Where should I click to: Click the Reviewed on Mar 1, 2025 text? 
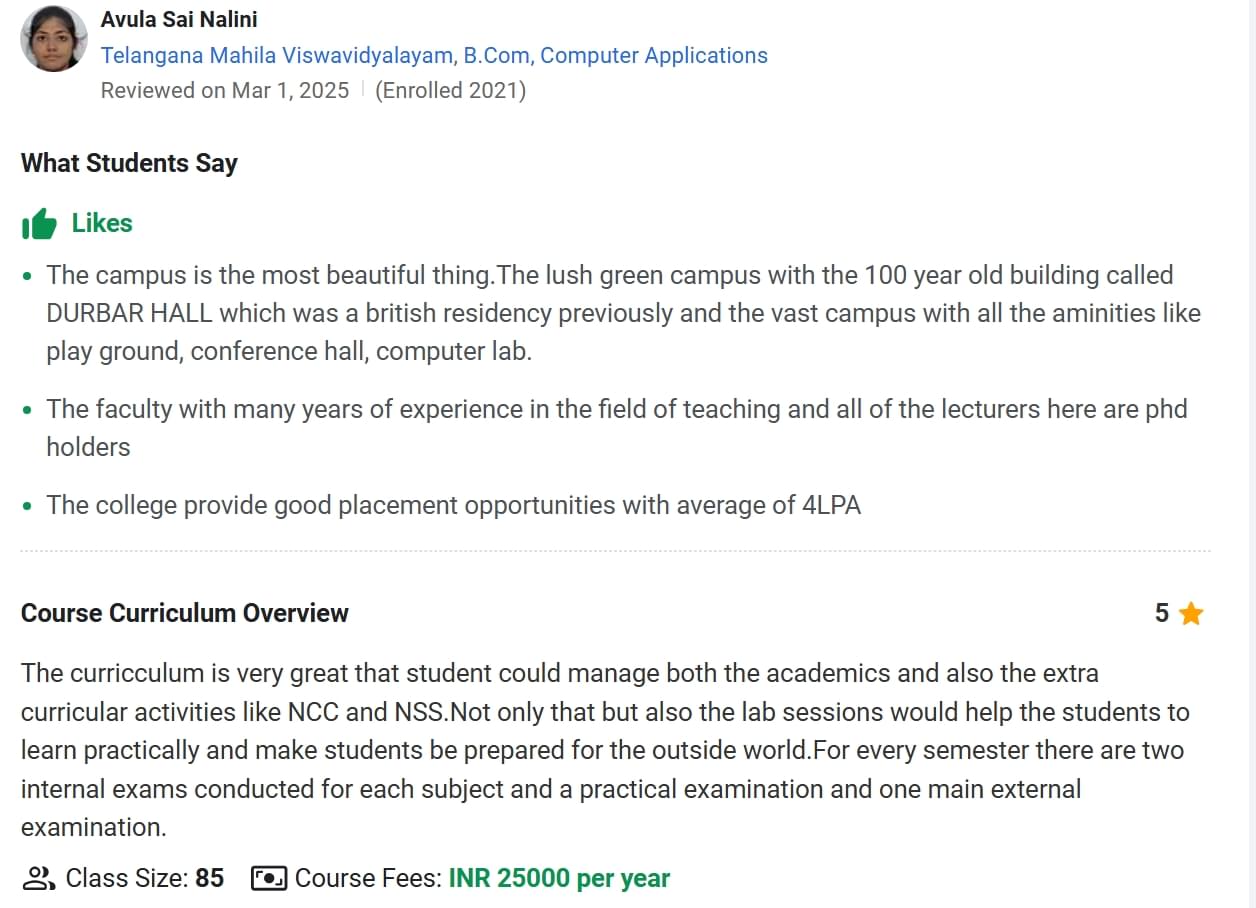[225, 90]
